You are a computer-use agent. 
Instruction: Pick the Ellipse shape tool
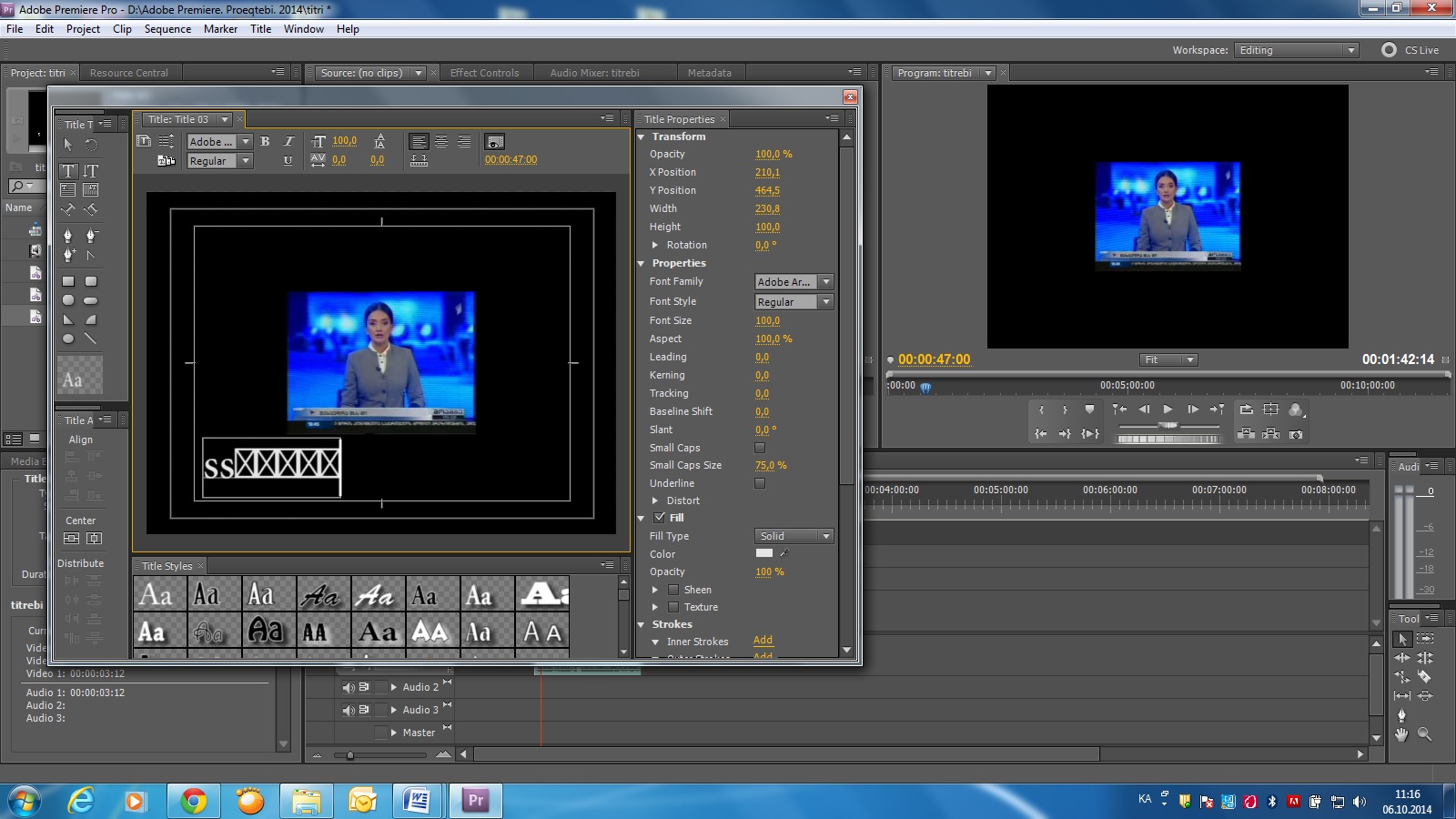click(x=68, y=339)
